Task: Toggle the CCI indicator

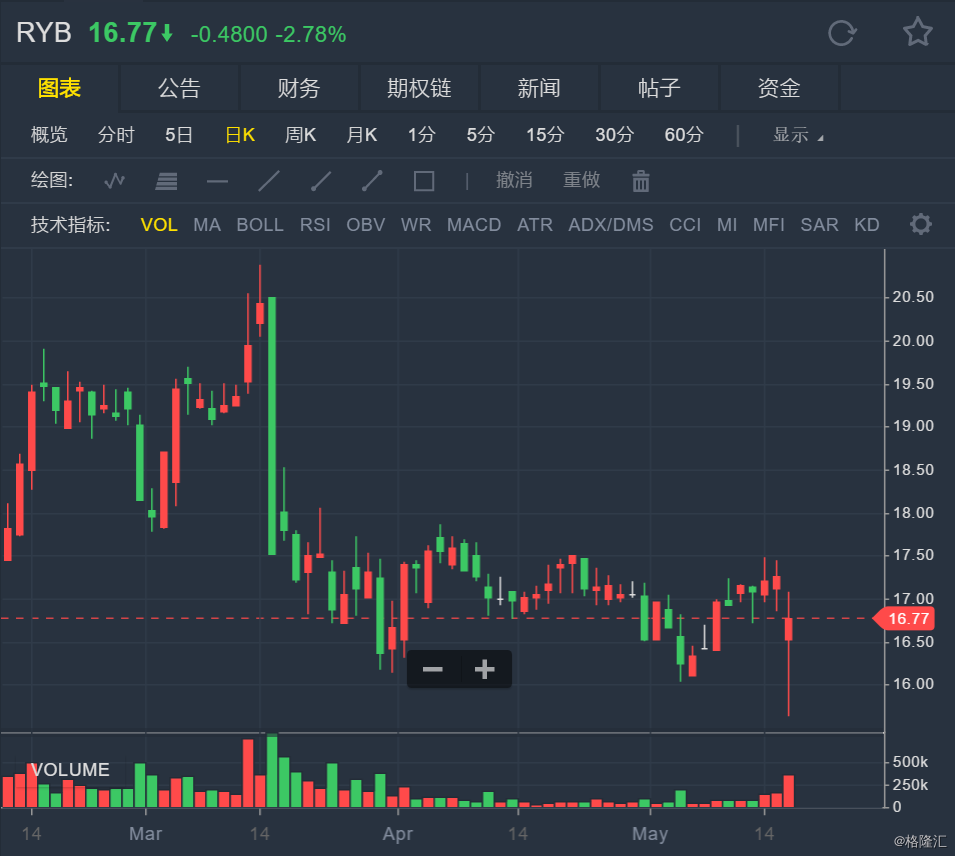Action: (685, 225)
